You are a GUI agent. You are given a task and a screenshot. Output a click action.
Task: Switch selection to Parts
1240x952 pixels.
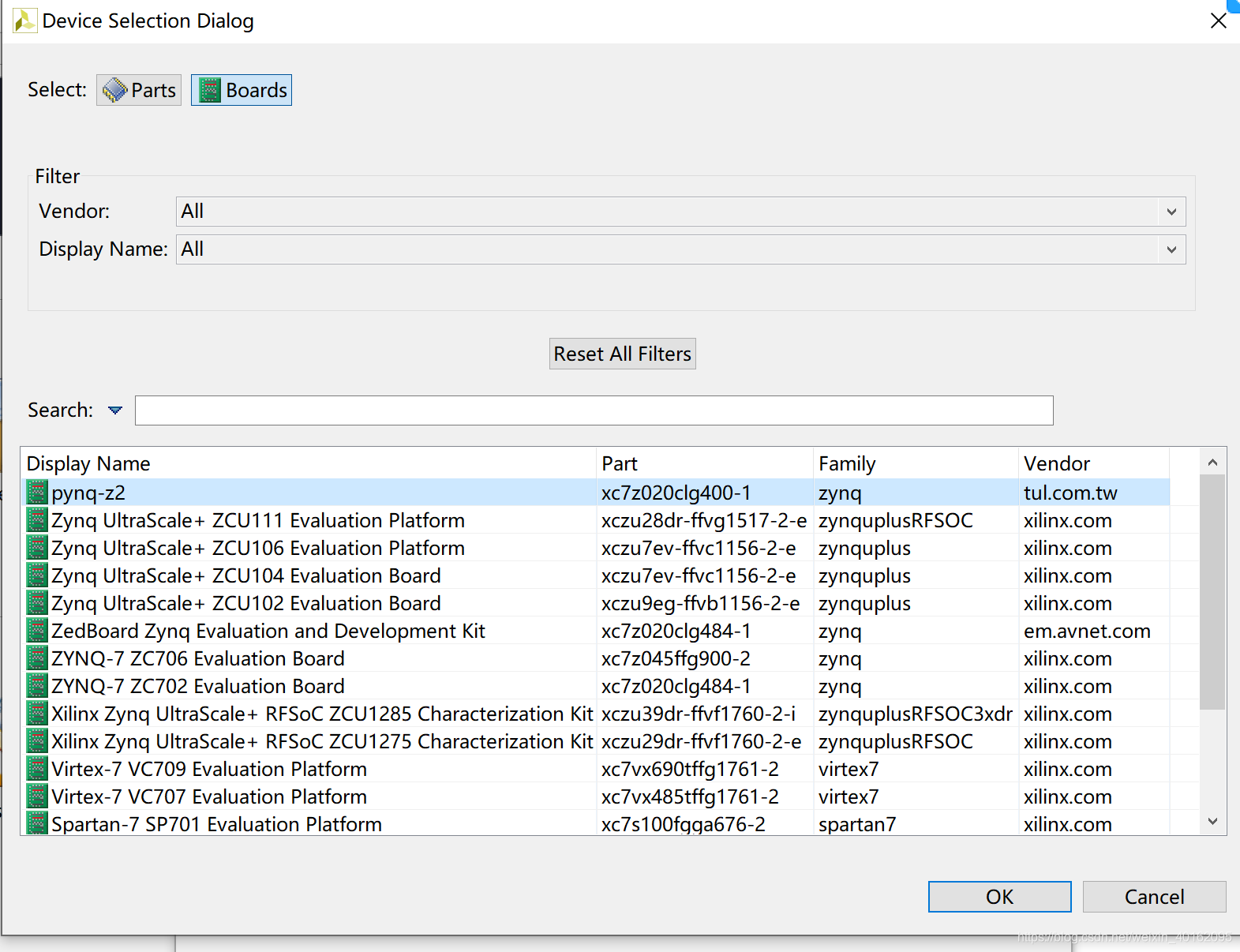(x=139, y=90)
